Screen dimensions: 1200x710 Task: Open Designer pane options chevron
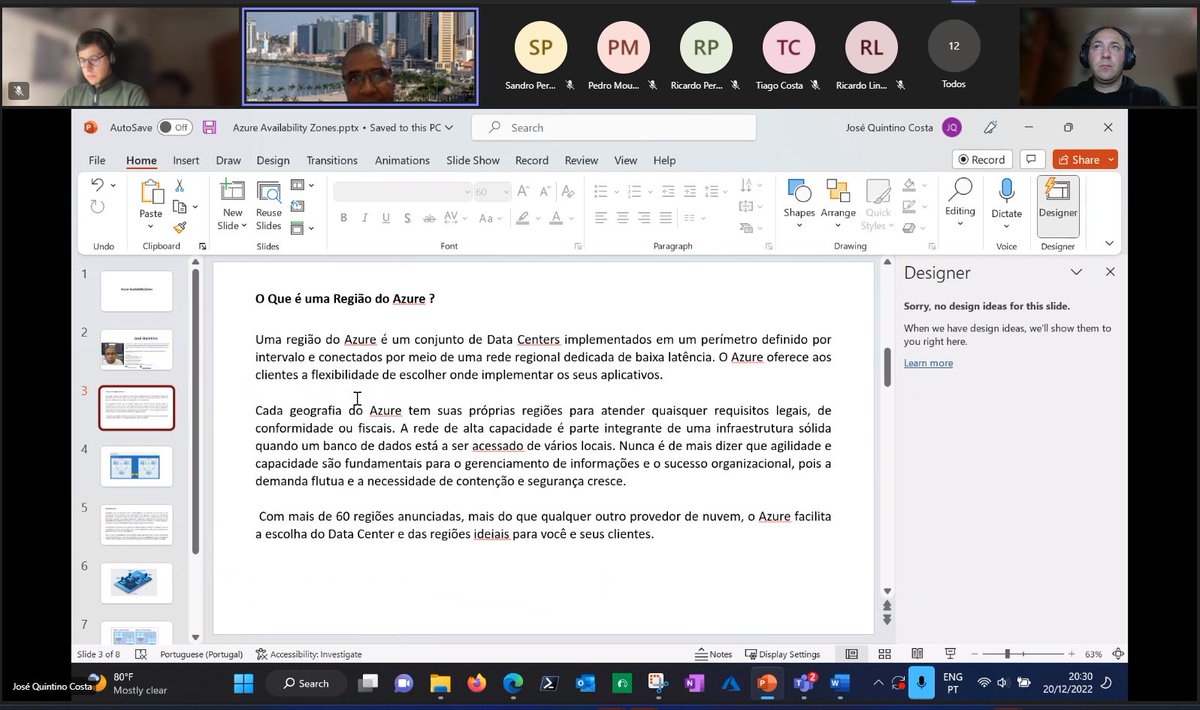click(1076, 272)
